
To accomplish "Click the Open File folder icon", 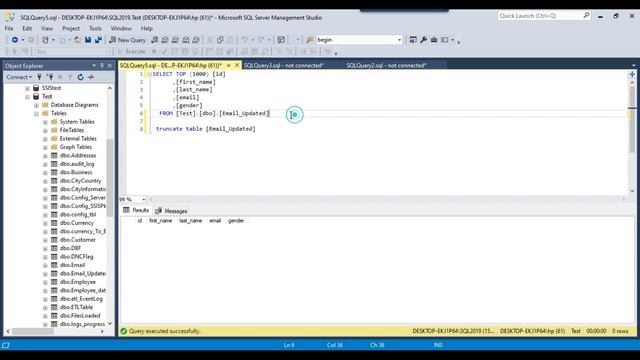I will pos(77,40).
